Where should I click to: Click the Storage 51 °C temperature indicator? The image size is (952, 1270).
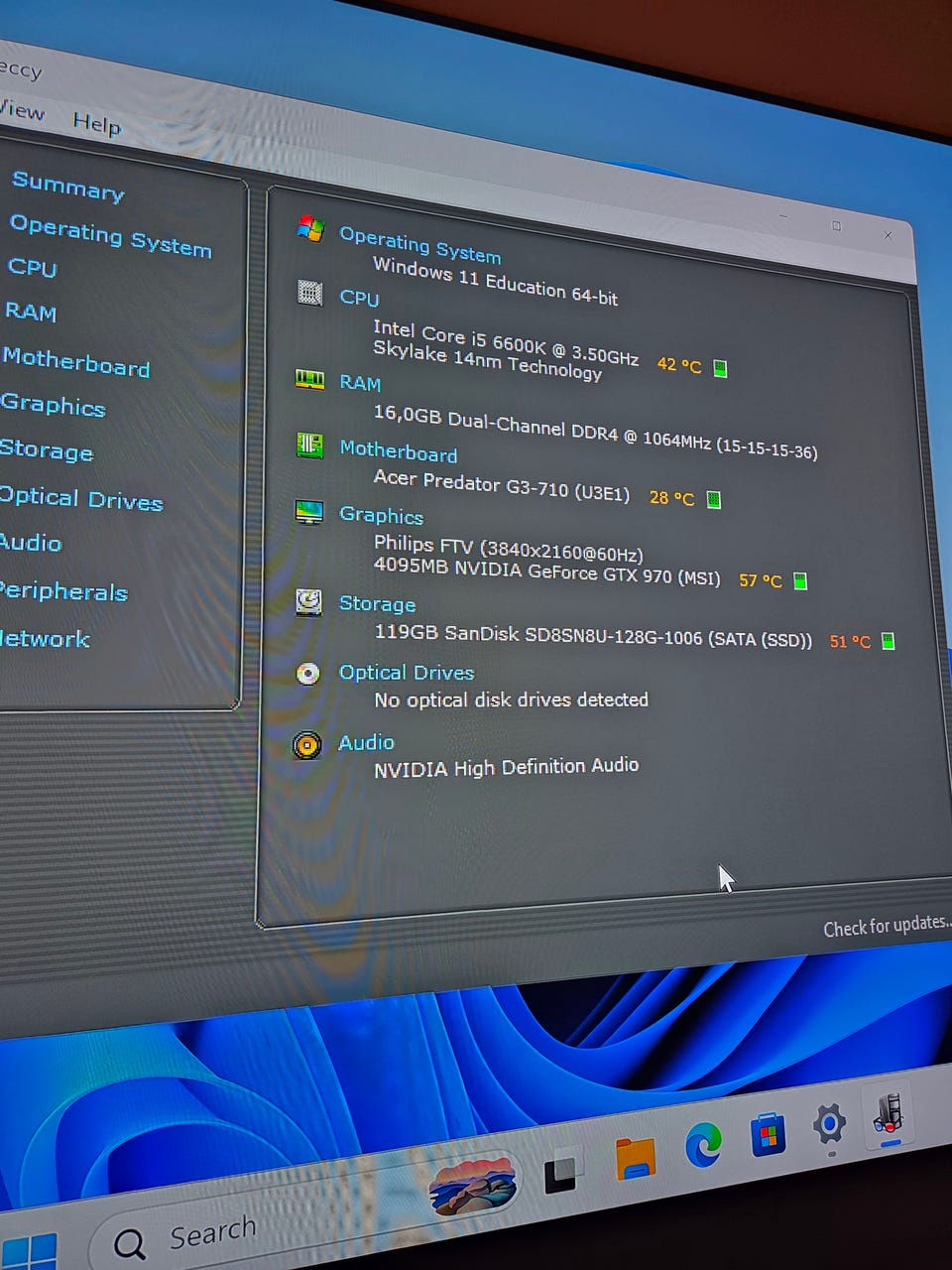click(862, 641)
